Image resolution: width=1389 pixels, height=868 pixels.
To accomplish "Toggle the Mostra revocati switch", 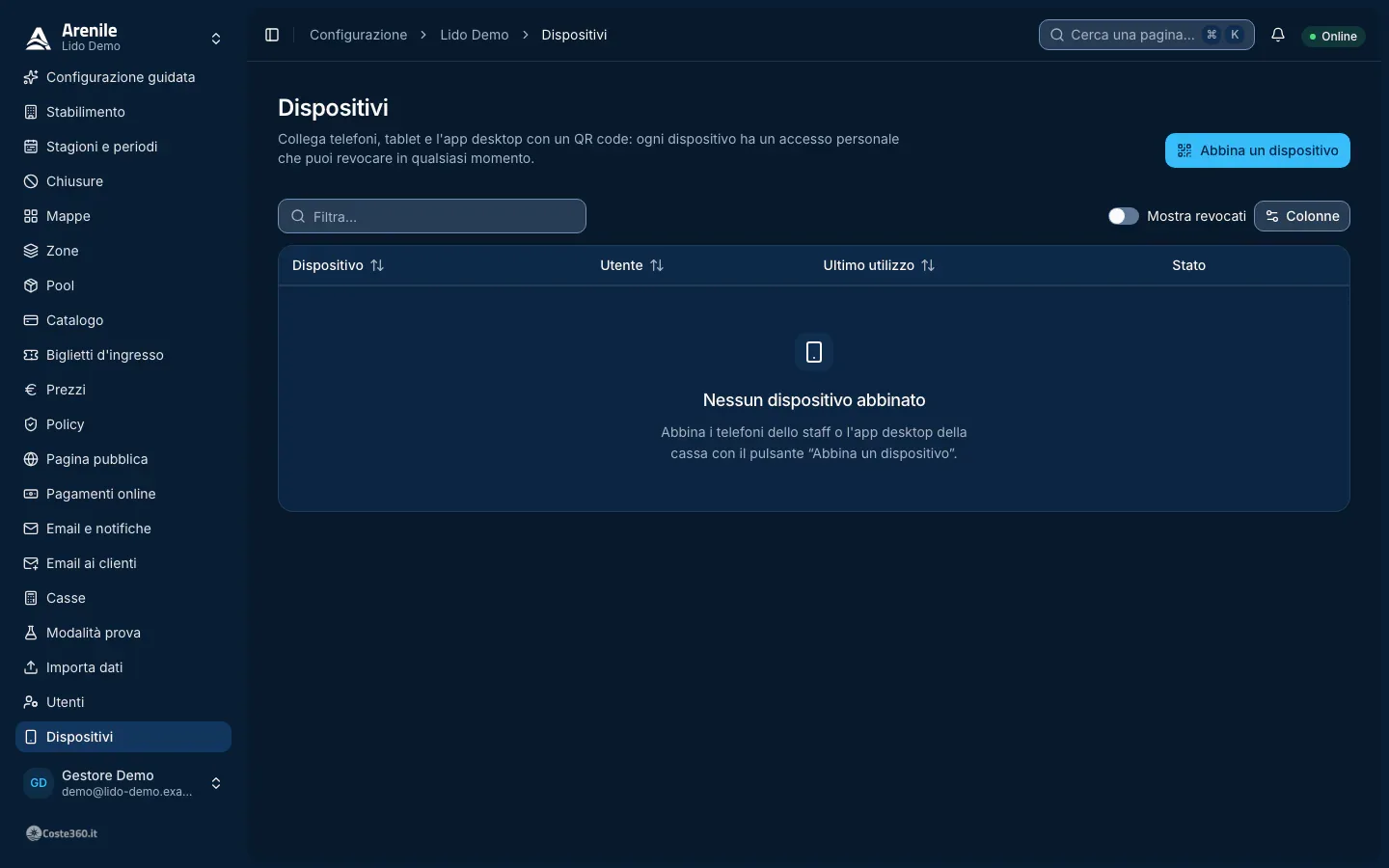I will tap(1124, 216).
